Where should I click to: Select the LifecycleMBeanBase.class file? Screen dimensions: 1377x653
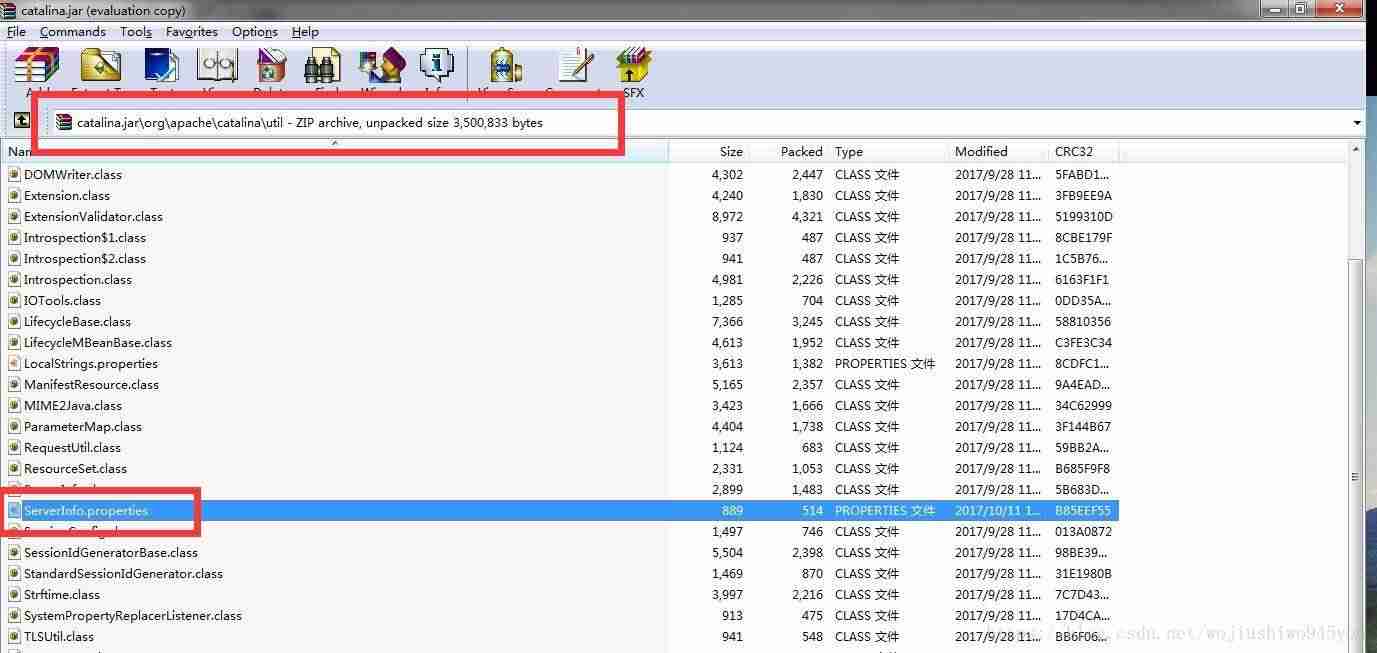[x=98, y=342]
